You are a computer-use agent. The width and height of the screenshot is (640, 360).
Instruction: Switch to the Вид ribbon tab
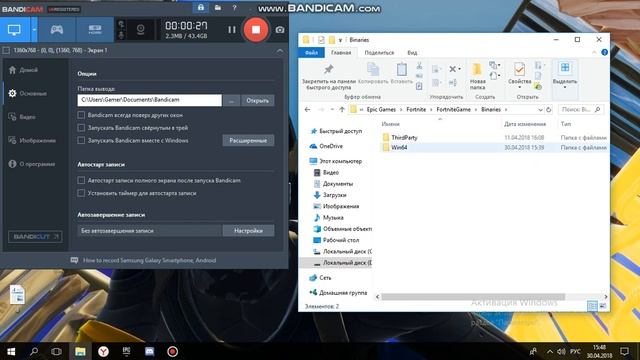click(412, 53)
